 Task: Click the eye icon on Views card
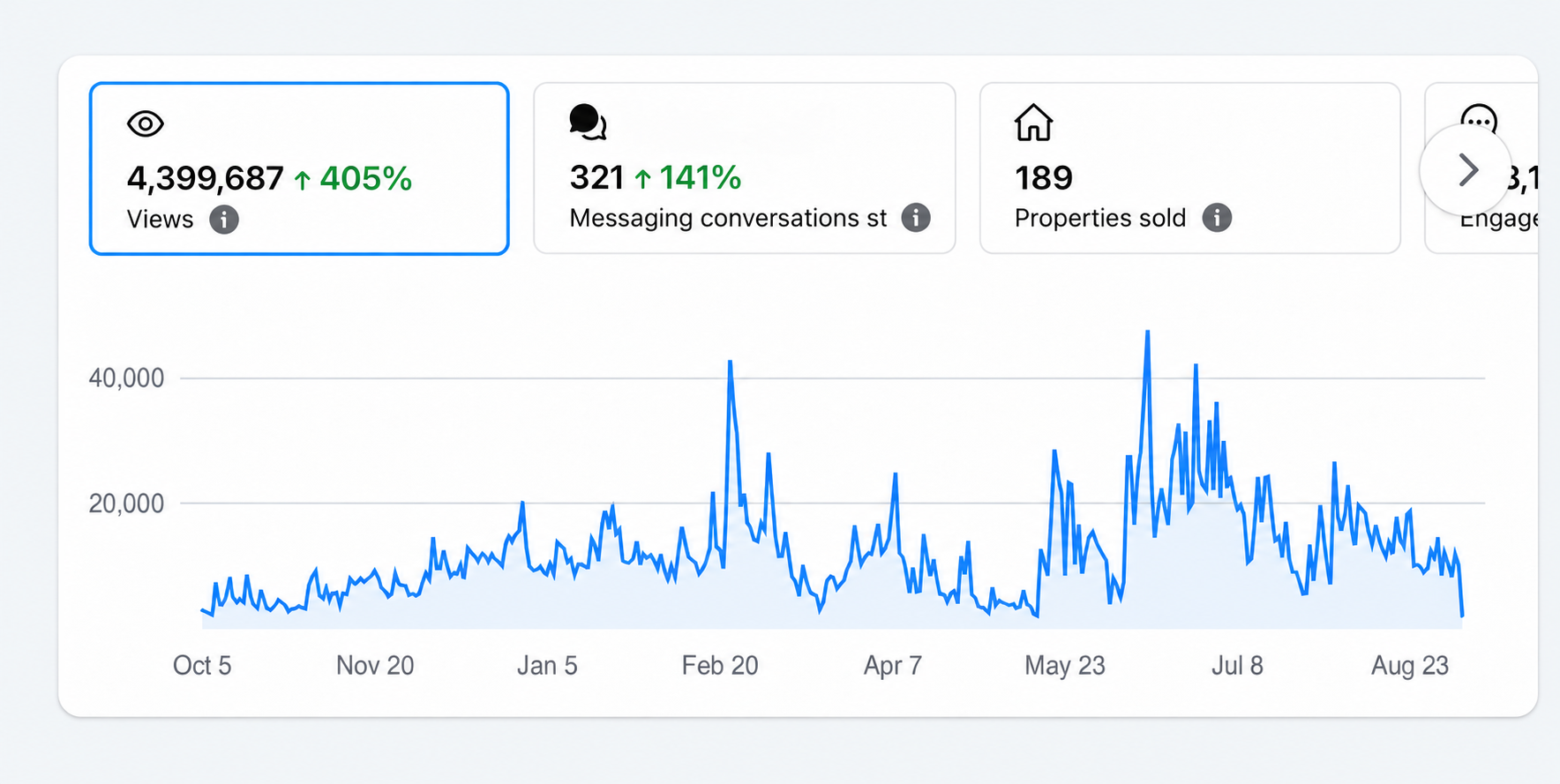click(x=146, y=123)
